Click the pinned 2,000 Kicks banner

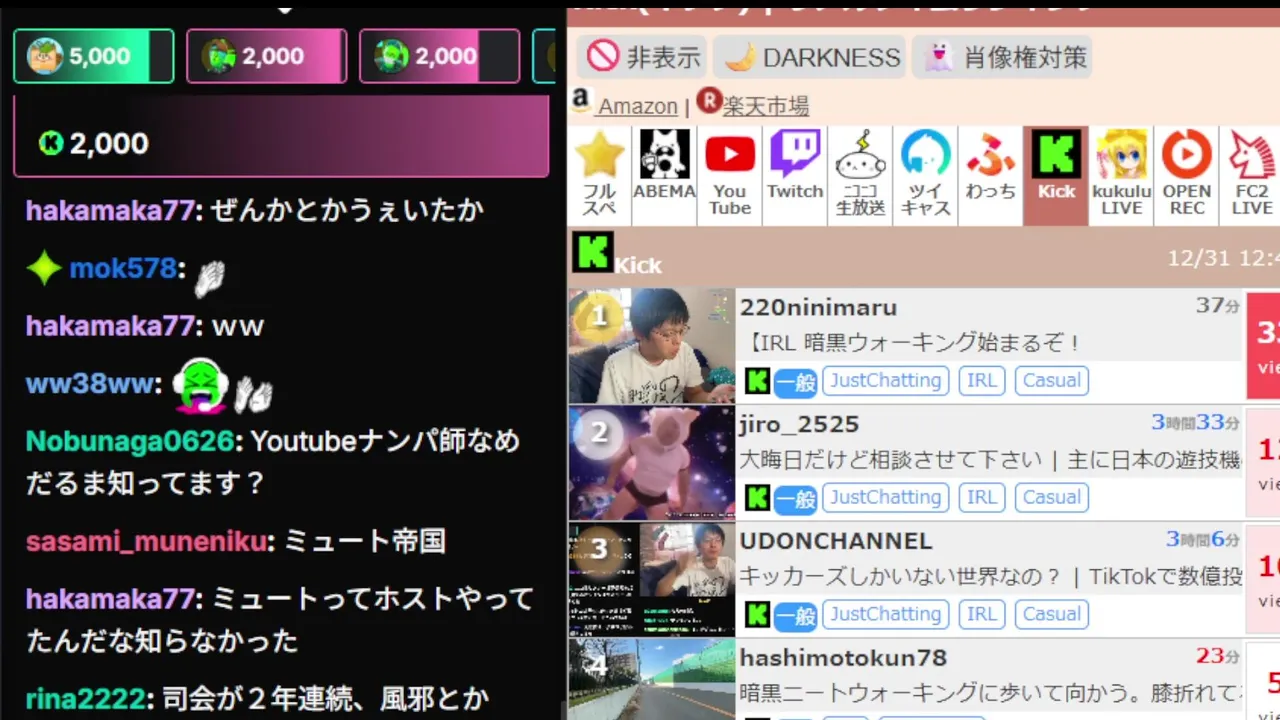click(x=281, y=137)
